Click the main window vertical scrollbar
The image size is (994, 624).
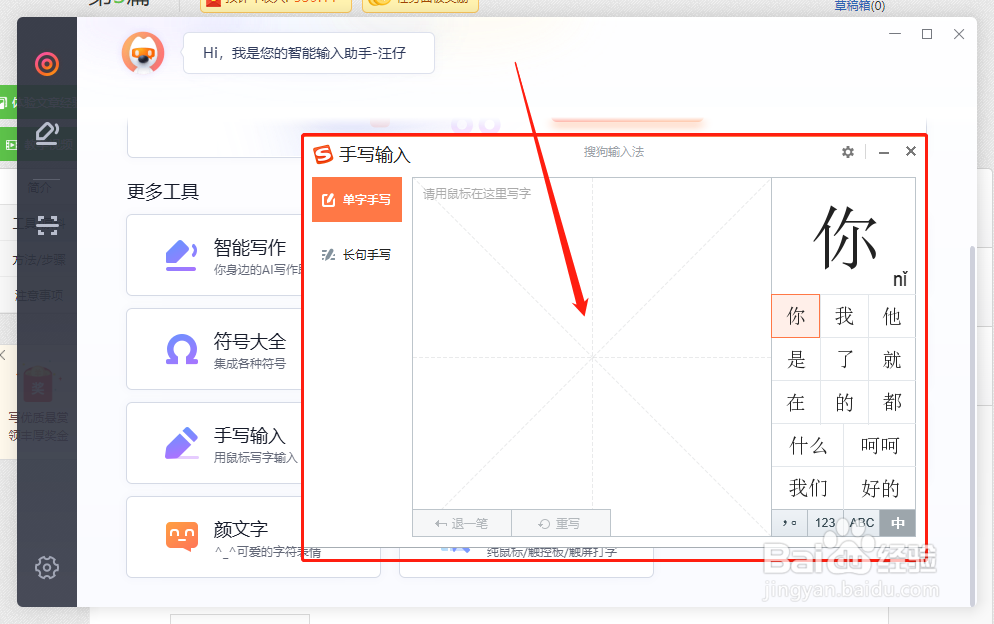pos(972,425)
